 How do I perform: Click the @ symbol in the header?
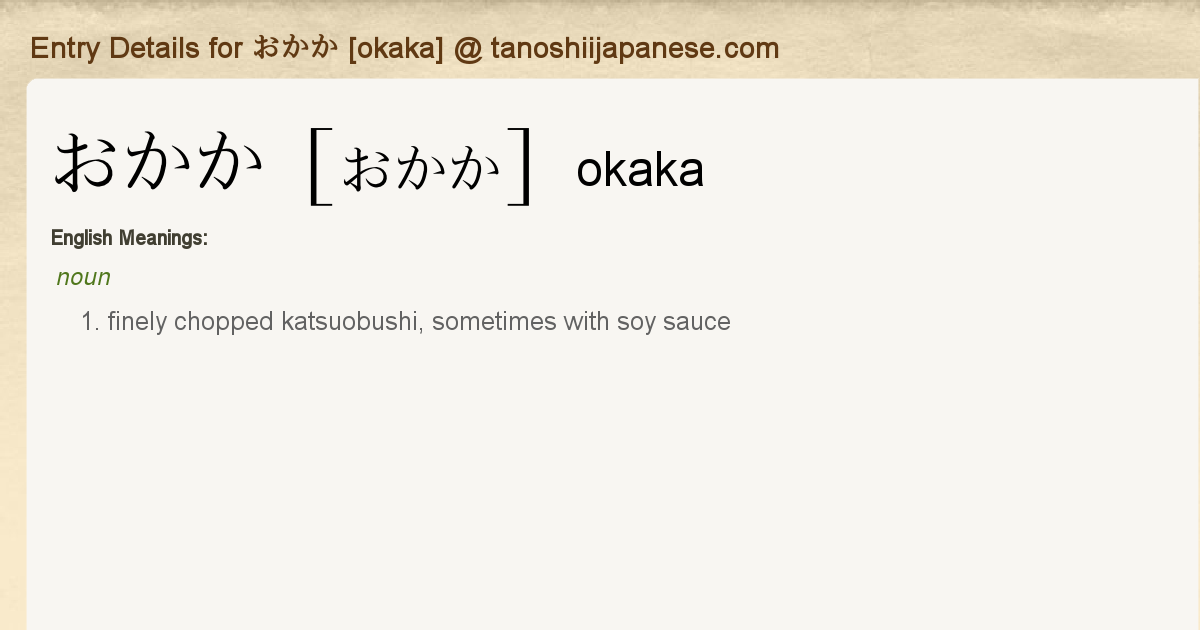click(x=467, y=48)
